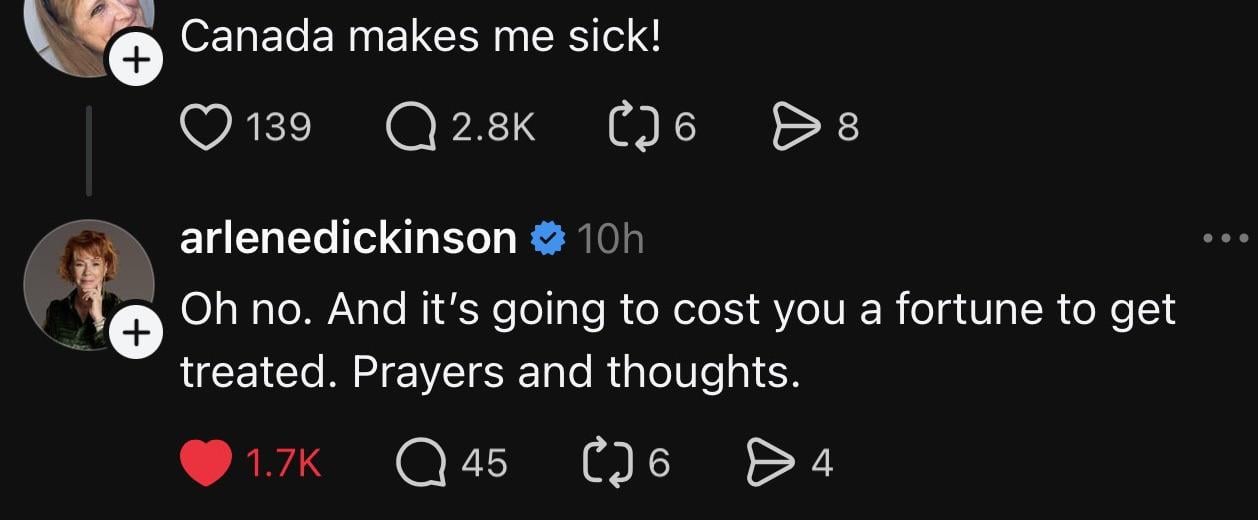The height and width of the screenshot is (520, 1258).
Task: View arlenedickinson's profile picture
Action: (x=85, y=283)
